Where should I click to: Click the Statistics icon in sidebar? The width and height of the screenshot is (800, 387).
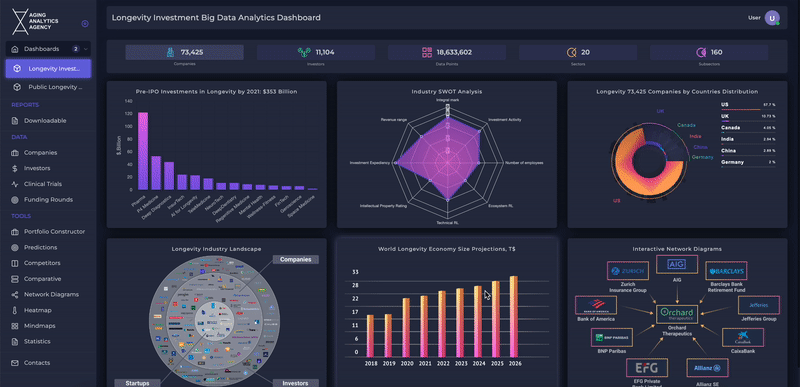14,342
